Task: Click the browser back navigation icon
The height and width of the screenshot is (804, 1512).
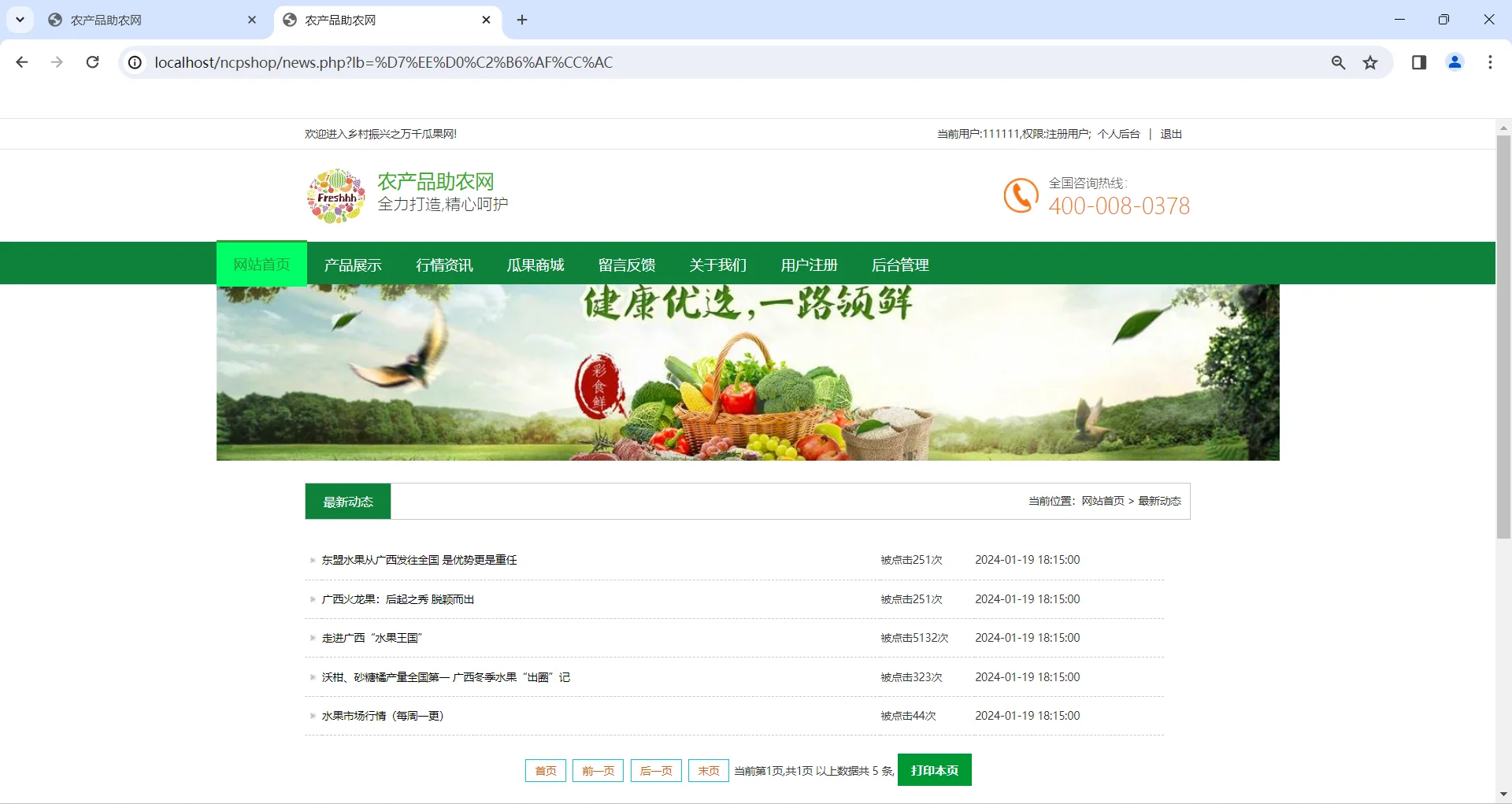Action: point(21,62)
